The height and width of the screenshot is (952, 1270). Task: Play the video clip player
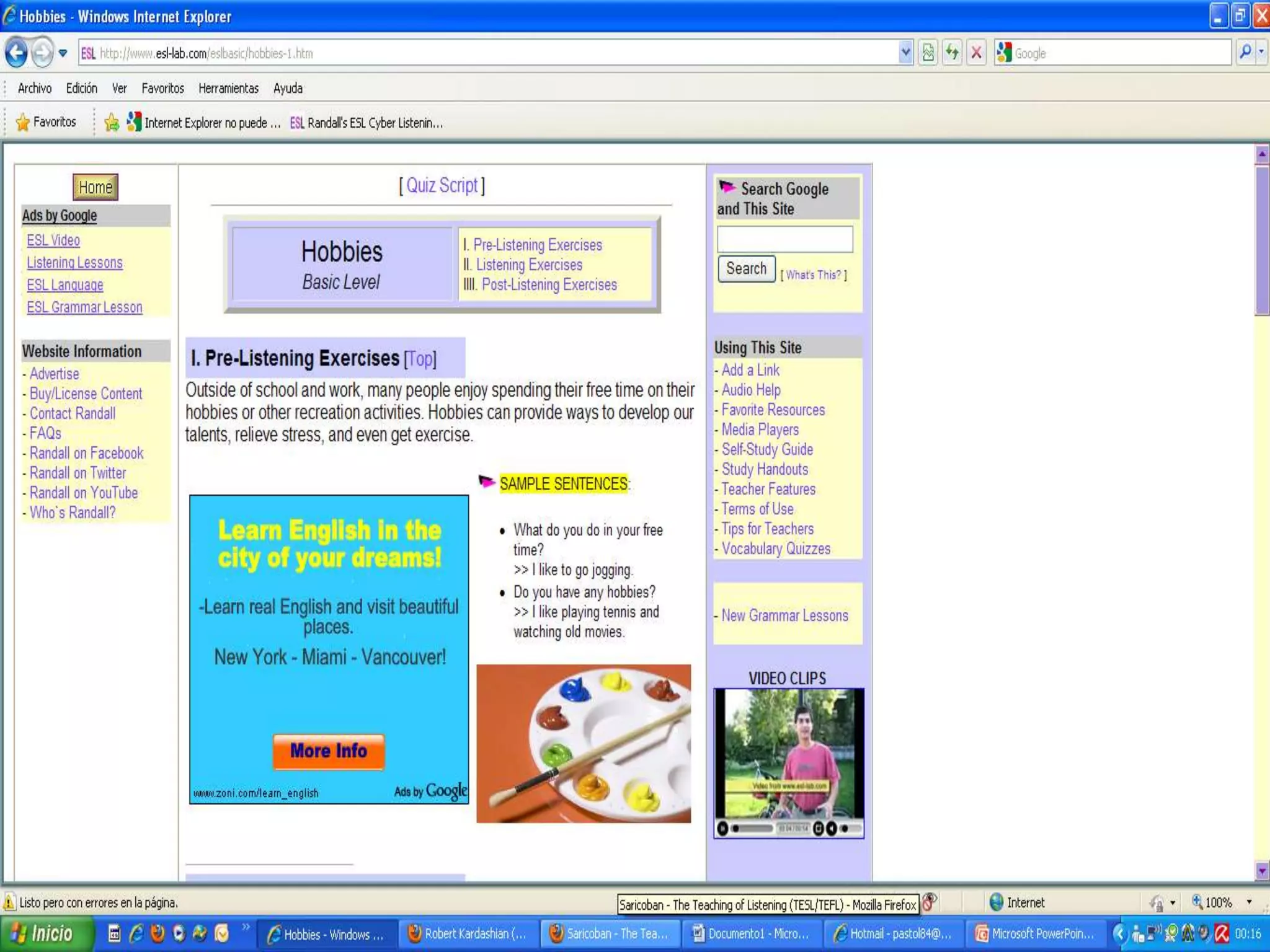point(722,828)
